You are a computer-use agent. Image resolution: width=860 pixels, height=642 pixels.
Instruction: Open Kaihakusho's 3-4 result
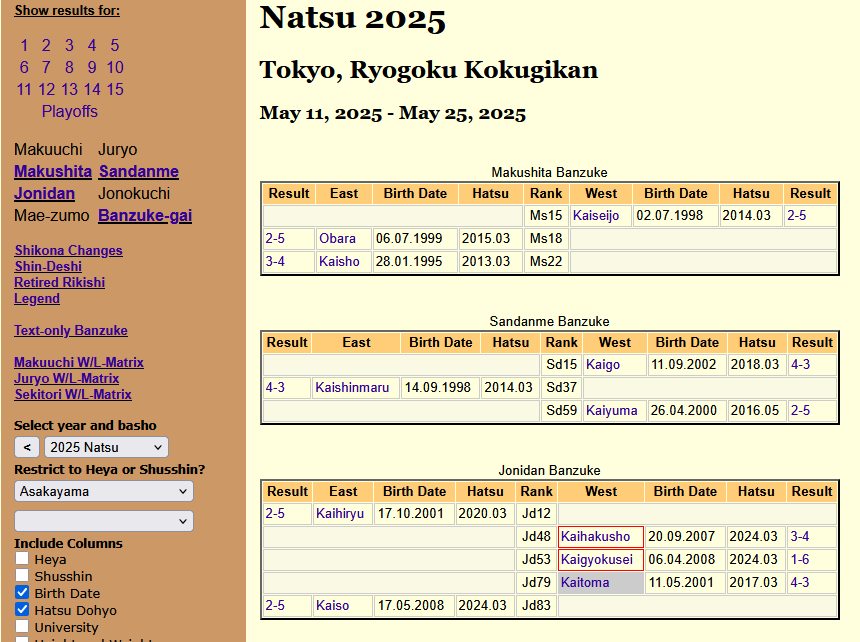(800, 537)
